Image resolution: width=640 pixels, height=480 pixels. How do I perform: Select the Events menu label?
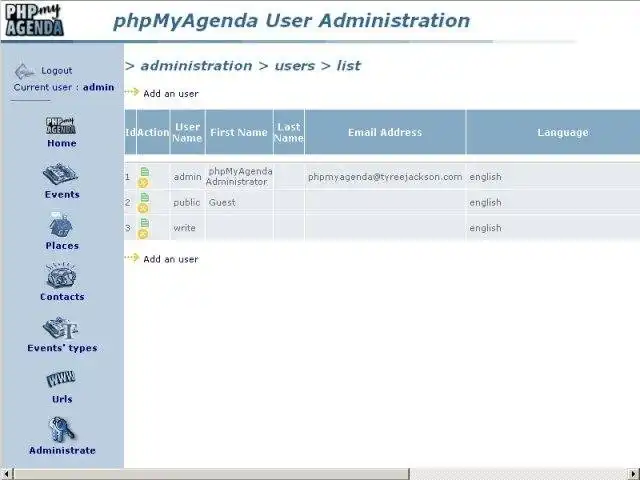[x=62, y=194]
